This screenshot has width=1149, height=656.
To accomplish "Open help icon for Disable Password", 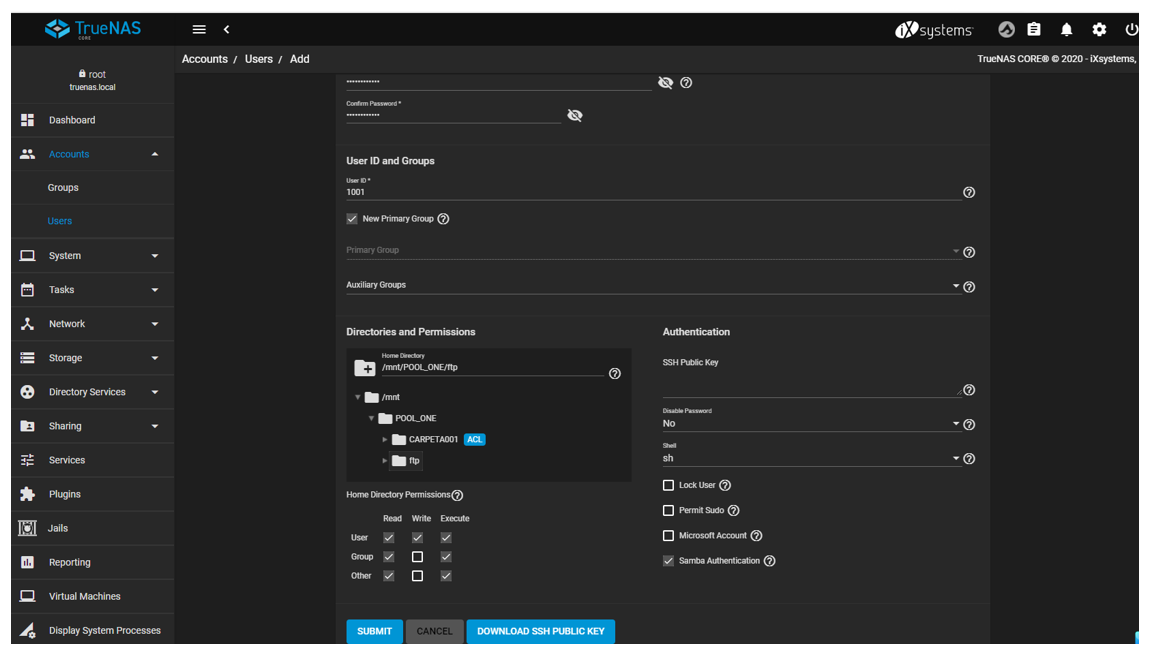I will click(969, 424).
